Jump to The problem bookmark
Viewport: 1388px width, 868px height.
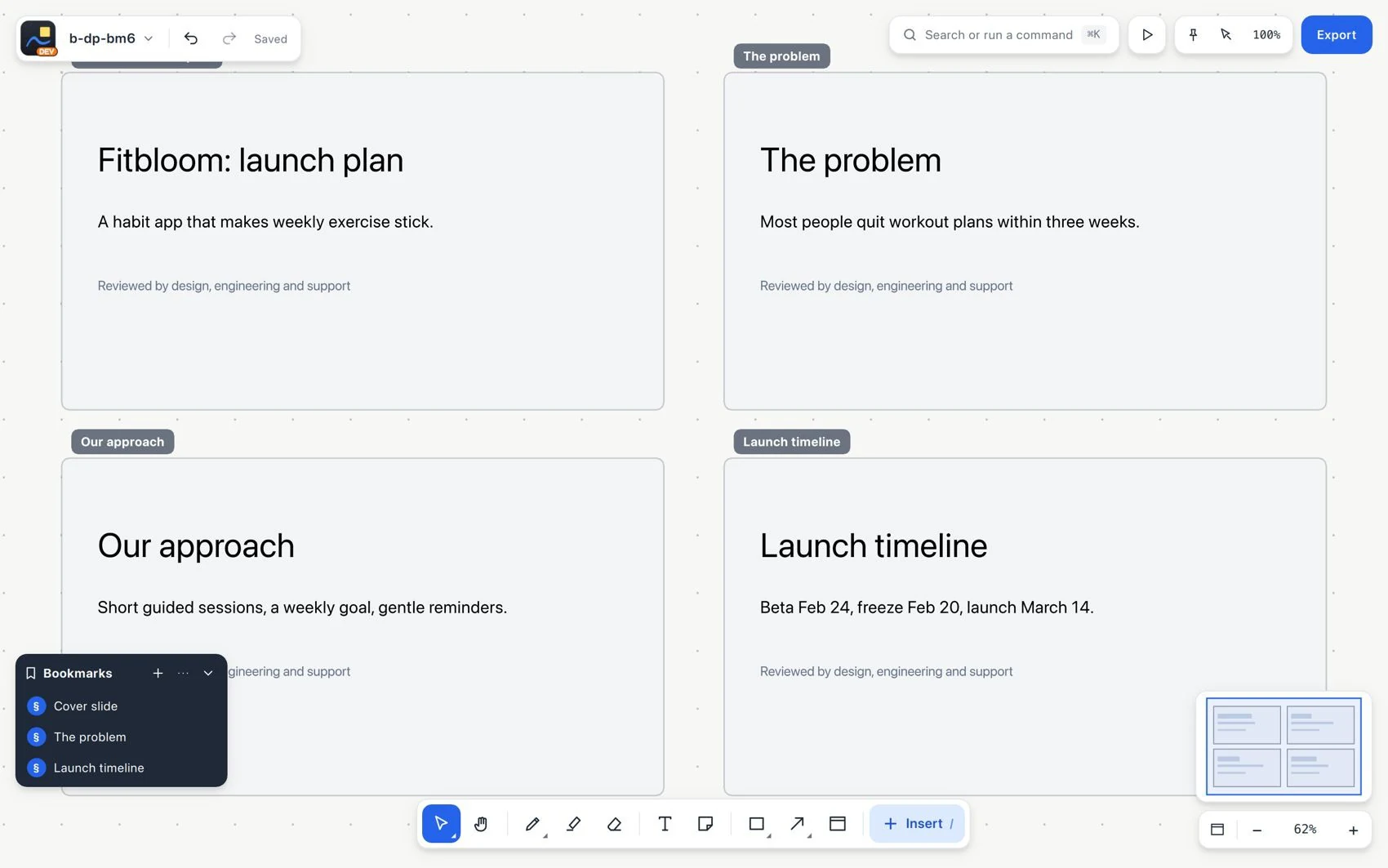(x=121, y=737)
